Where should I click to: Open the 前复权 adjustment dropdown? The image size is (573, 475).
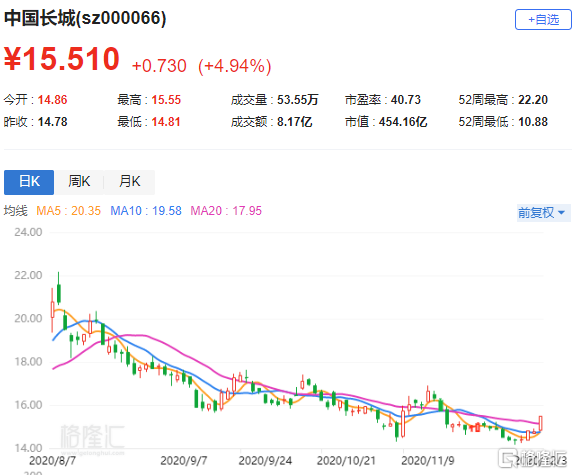[x=542, y=213]
